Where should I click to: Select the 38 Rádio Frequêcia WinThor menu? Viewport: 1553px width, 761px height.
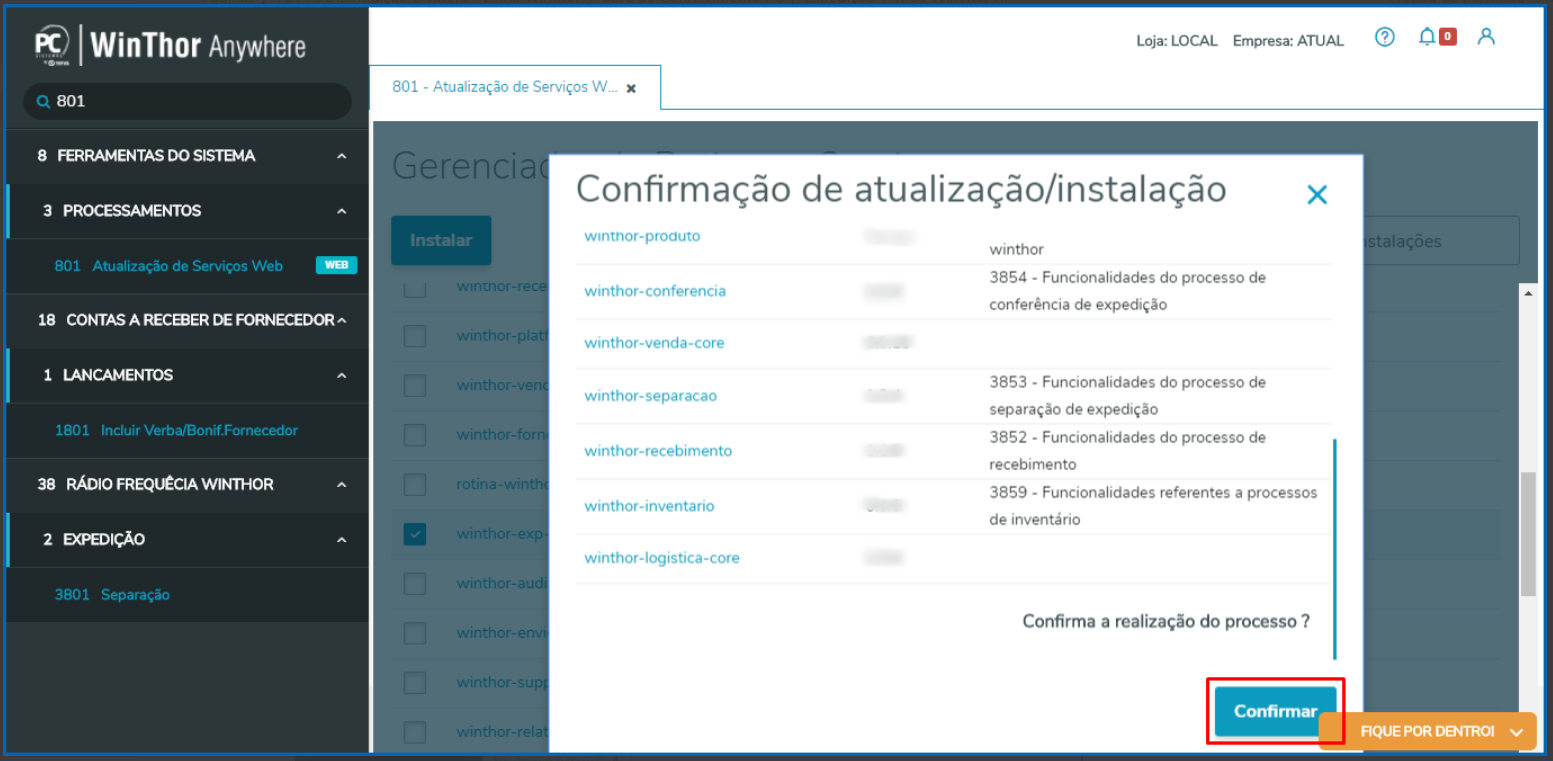[187, 484]
